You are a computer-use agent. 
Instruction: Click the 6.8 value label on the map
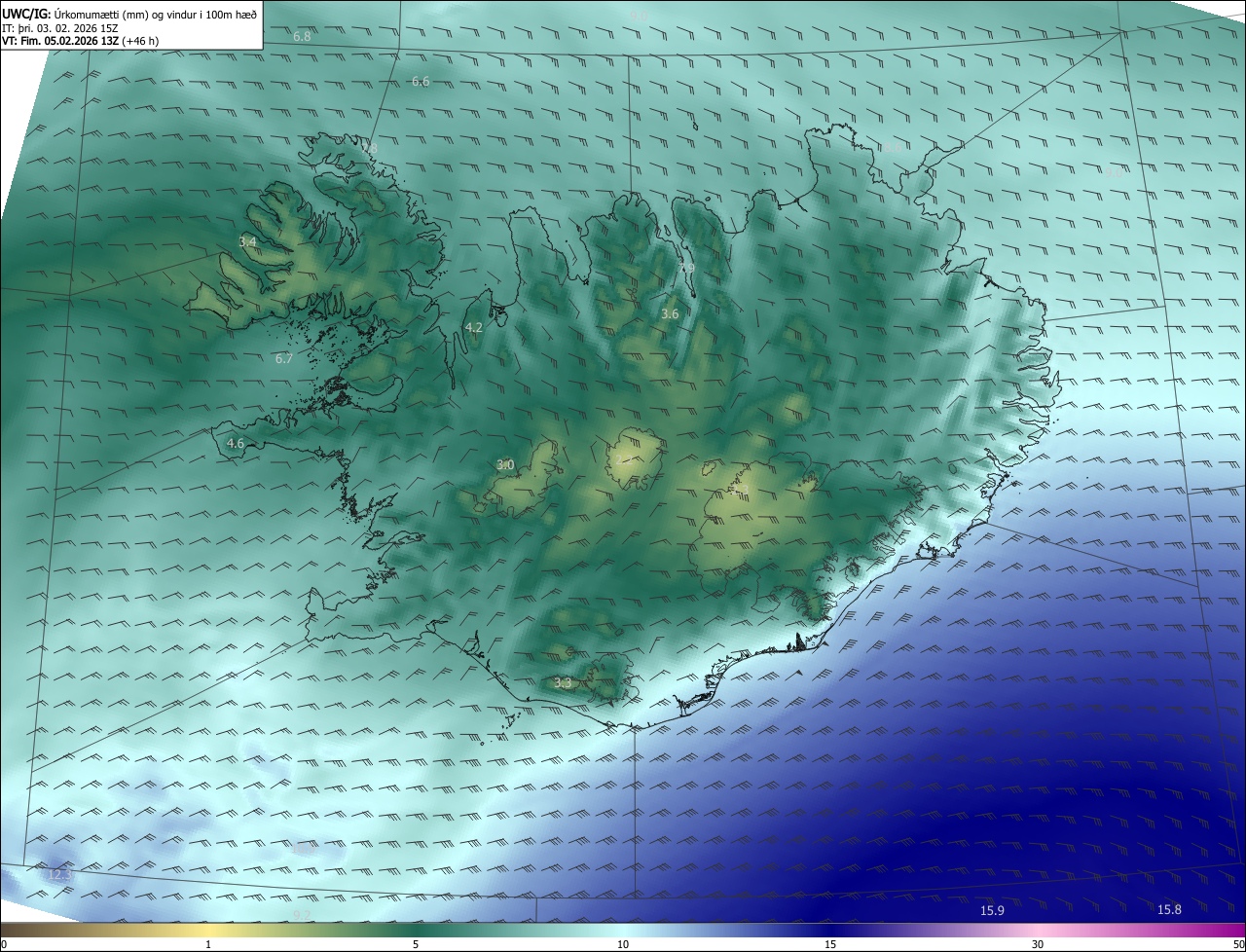pos(302,36)
